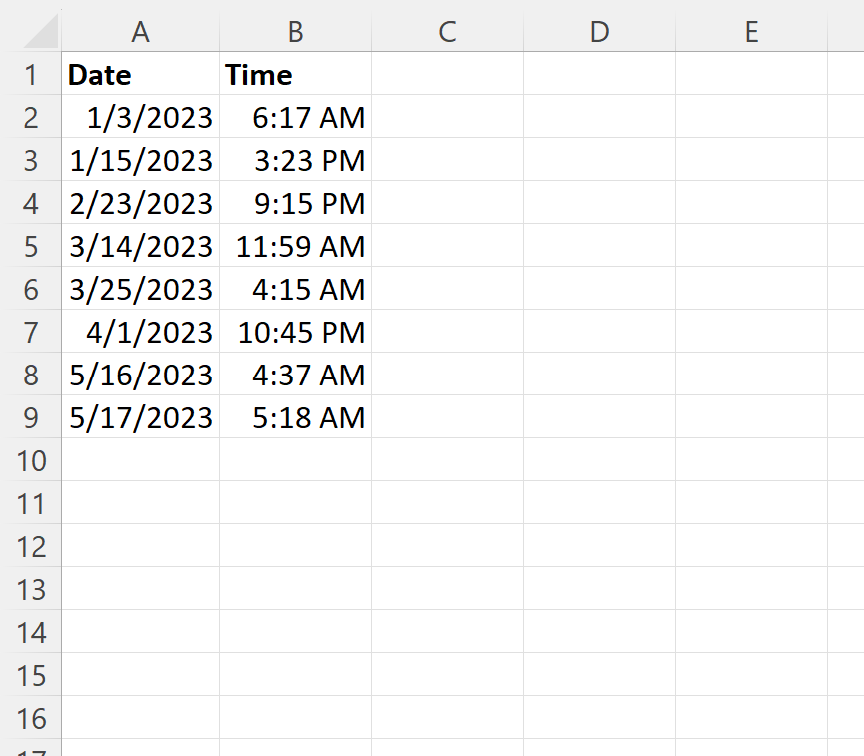
Task: Select column header C
Action: (447, 32)
